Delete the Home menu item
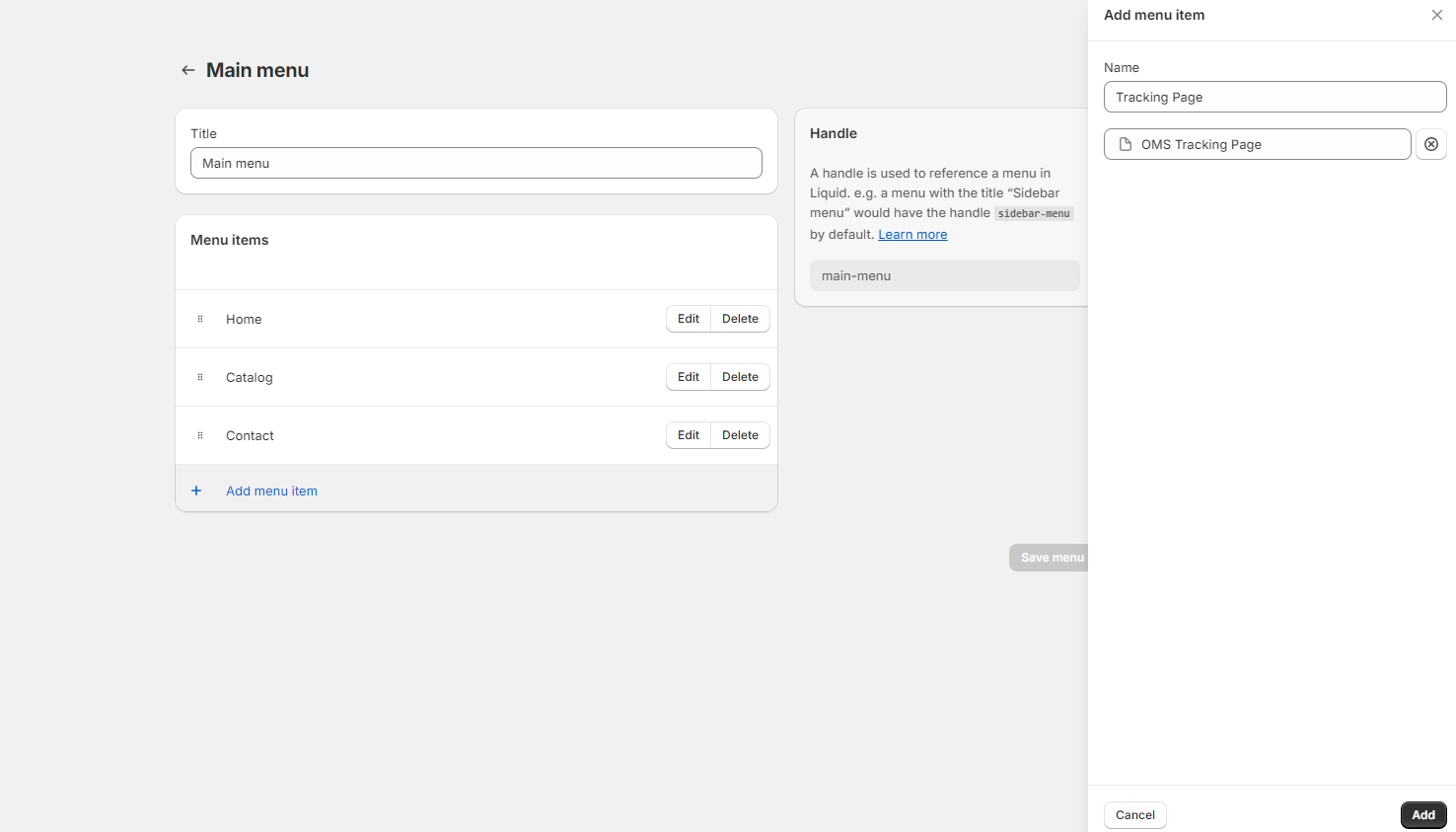The width and height of the screenshot is (1456, 832). 740,319
